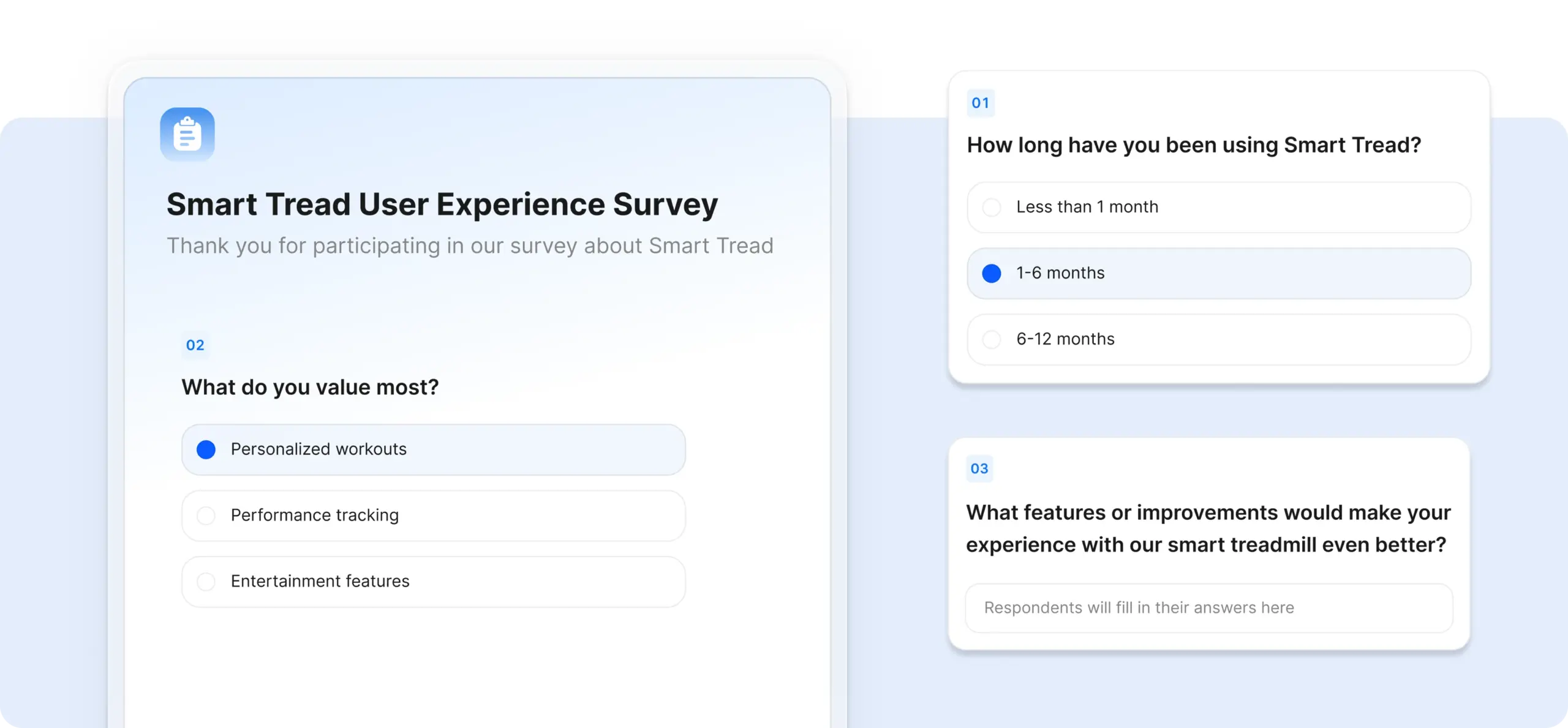This screenshot has height=728, width=1568.
Task: Click the 'What do you value most?' question
Action: tap(310, 387)
